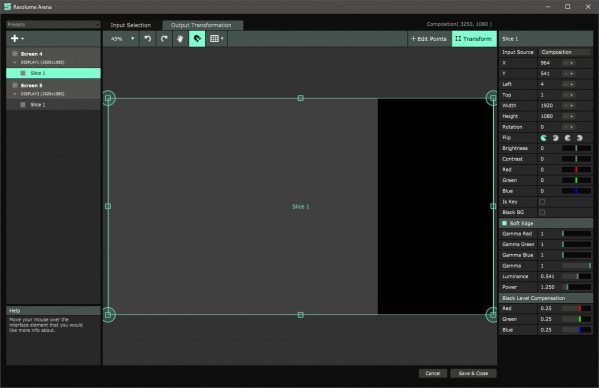The height and width of the screenshot is (388, 599).
Task: Click the Height value 1080 field
Action: click(550, 116)
